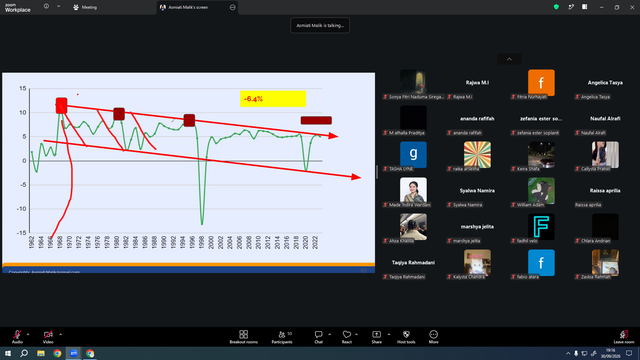Click the yellow -6.4% label on slide
This screenshot has height=360, width=640.
[273, 99]
